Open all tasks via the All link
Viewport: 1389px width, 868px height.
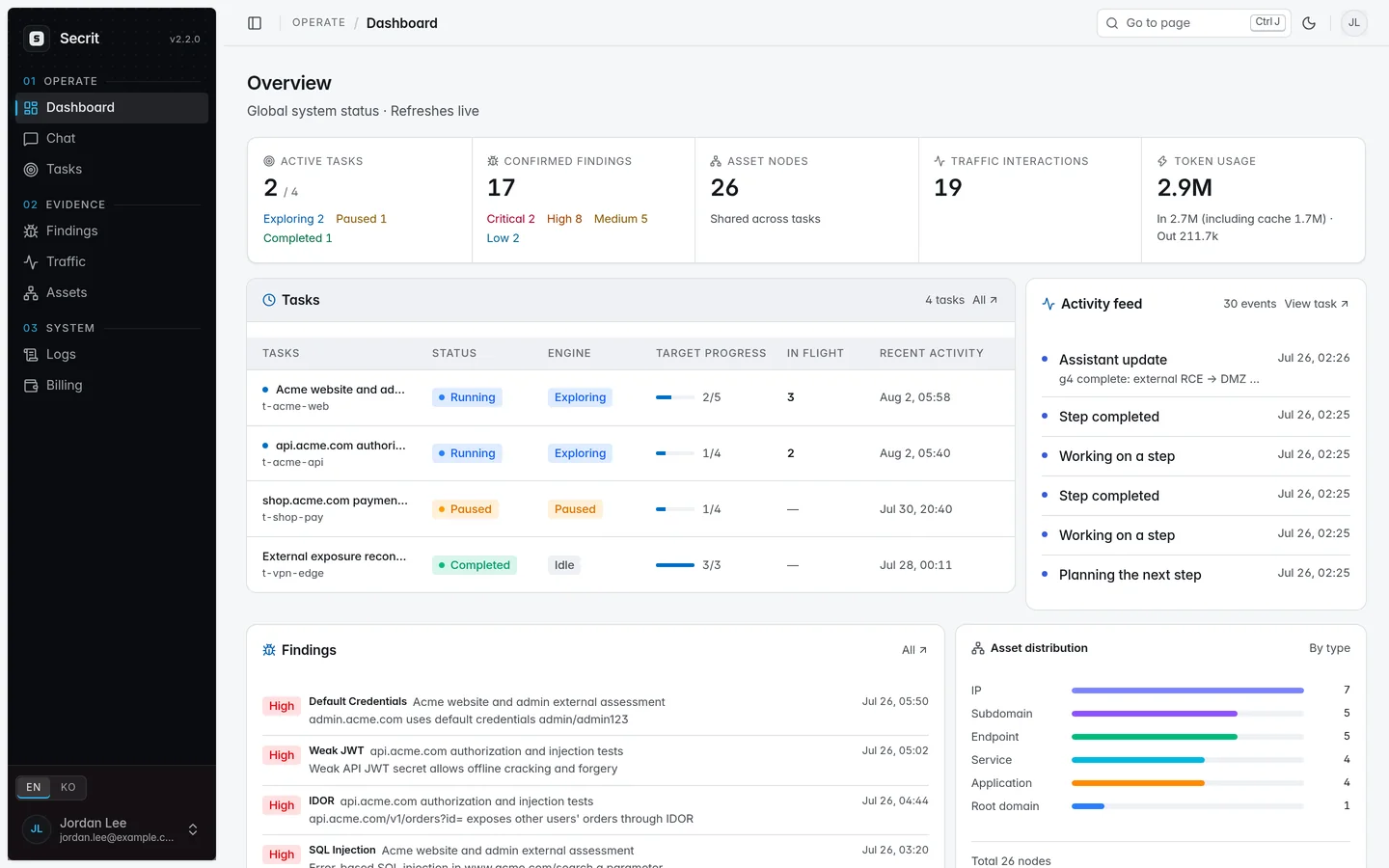pos(985,300)
